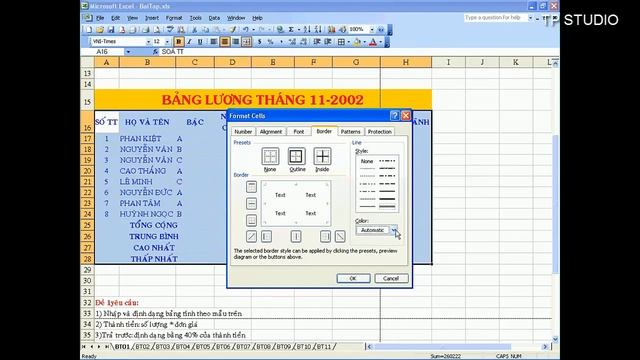Image resolution: width=640 pixels, height=360 pixels.
Task: Click the Sort Ascending icon
Action: click(307, 30)
